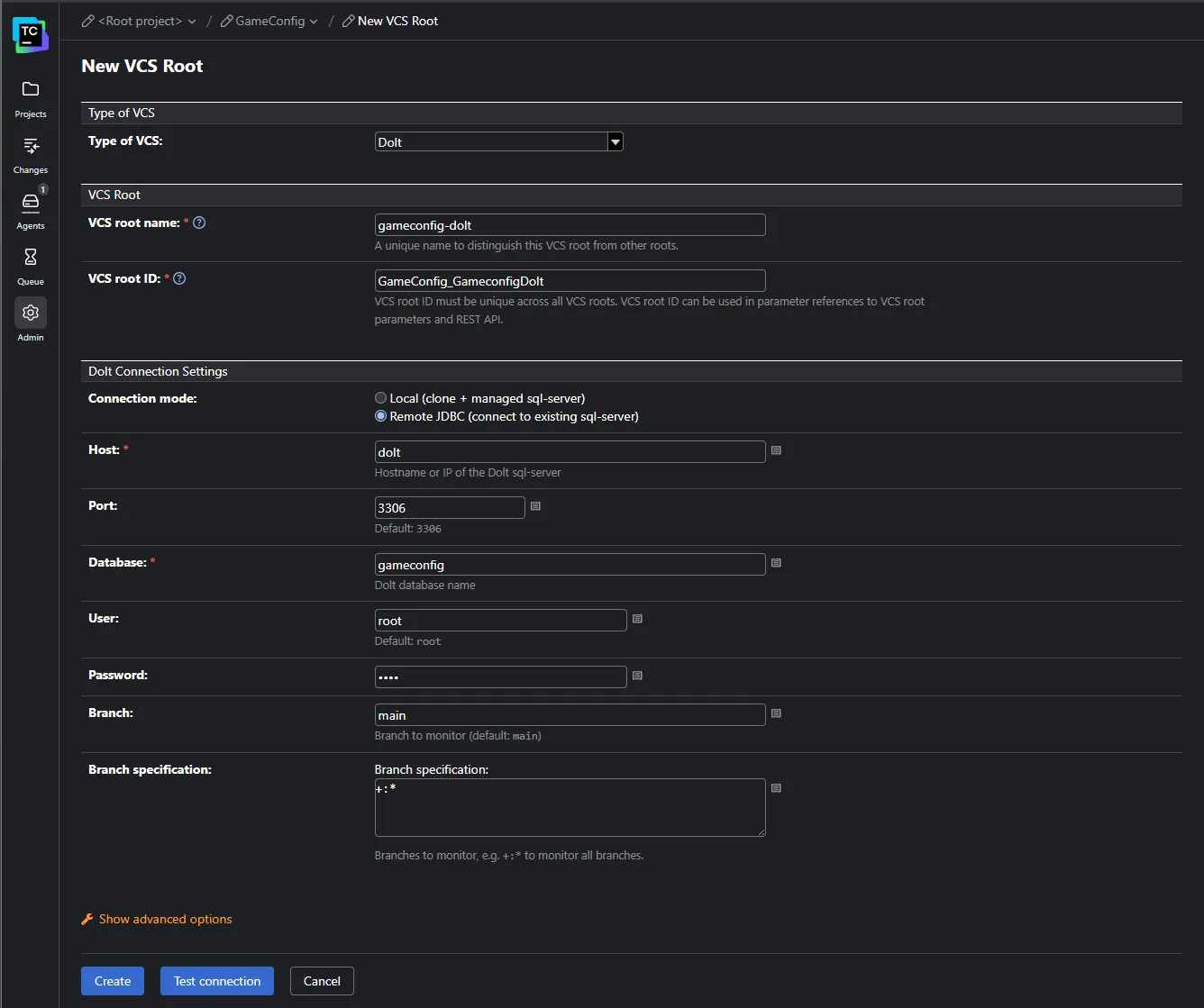Click help icon next to VCS root name
The width and height of the screenshot is (1204, 1008).
[x=199, y=222]
